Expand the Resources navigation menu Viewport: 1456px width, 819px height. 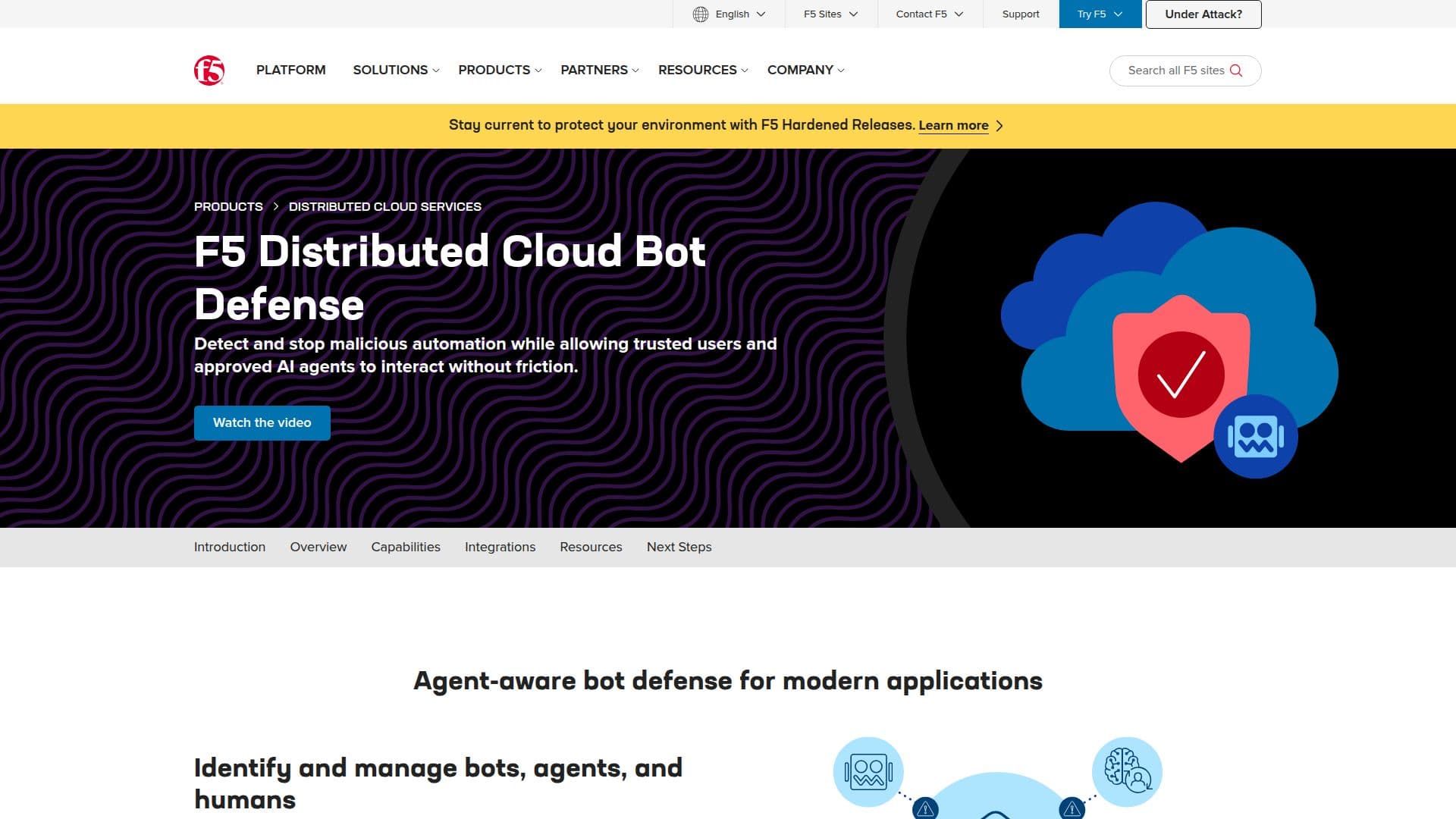point(703,70)
